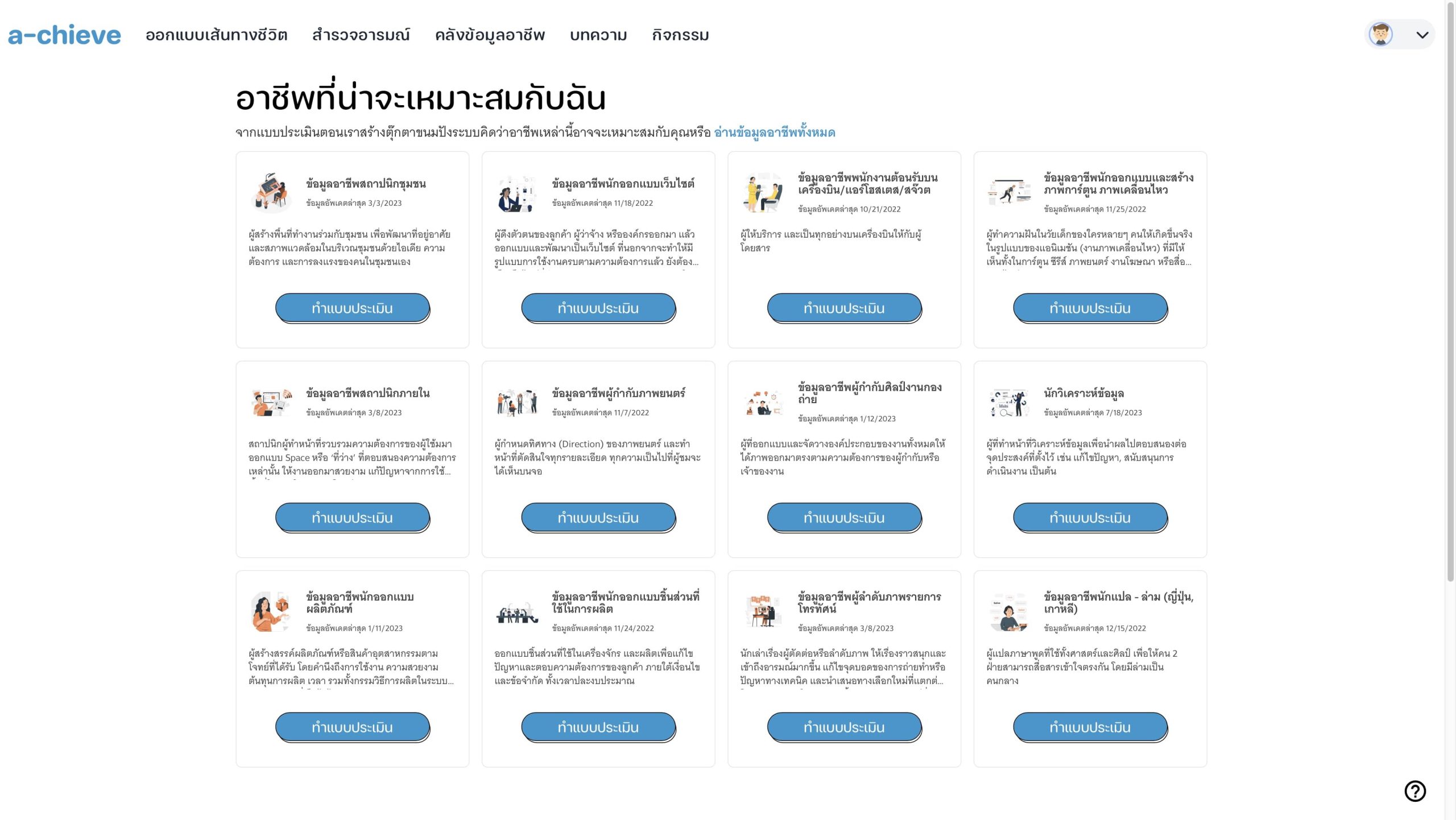Open the help question mark icon
This screenshot has height=820, width=1456.
click(x=1414, y=791)
